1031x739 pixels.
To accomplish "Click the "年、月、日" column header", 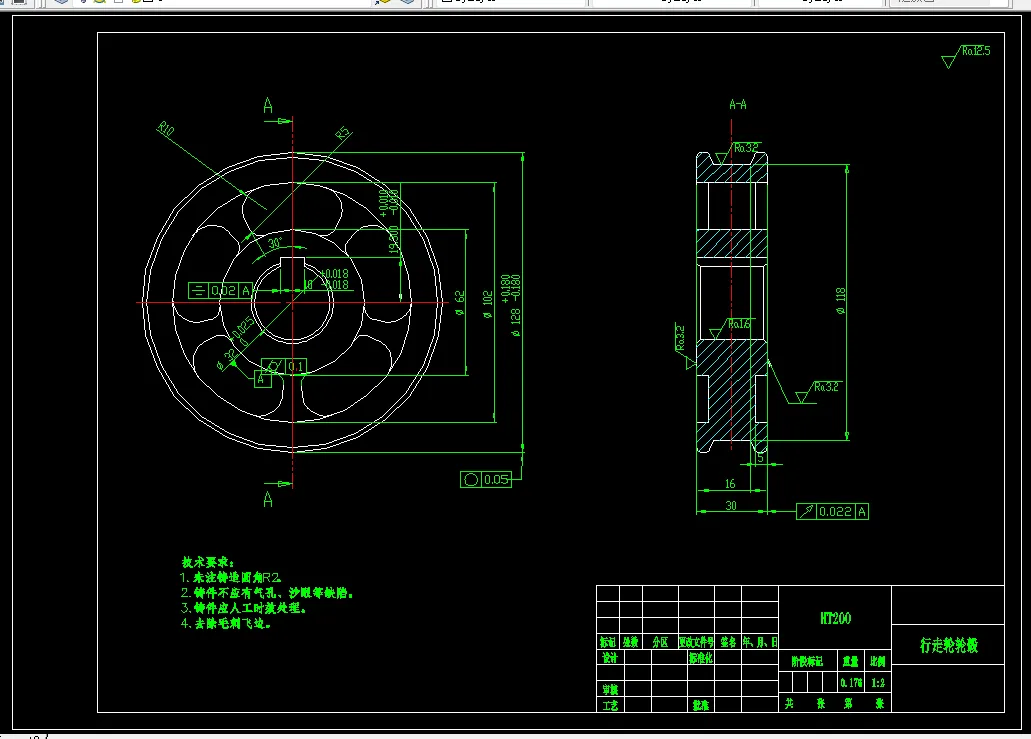I will coord(760,642).
